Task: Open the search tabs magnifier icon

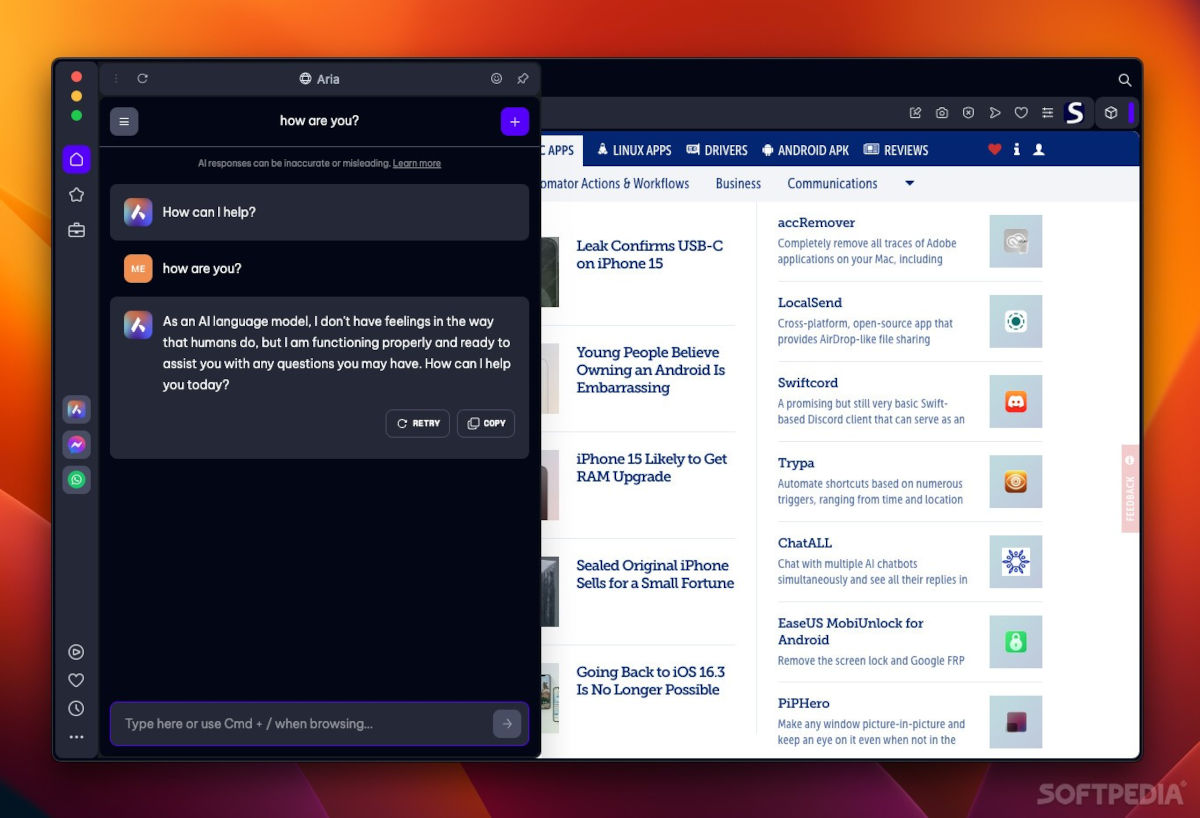Action: tap(1125, 80)
